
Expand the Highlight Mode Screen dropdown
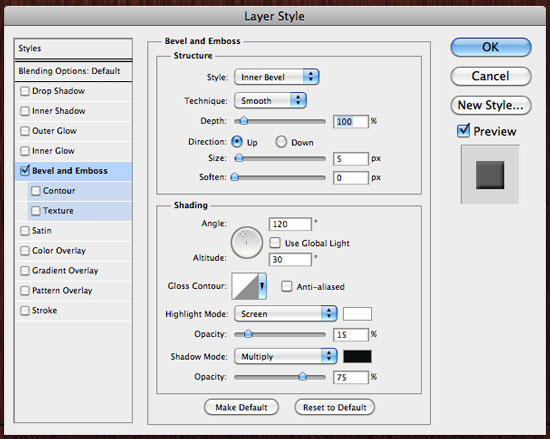286,313
